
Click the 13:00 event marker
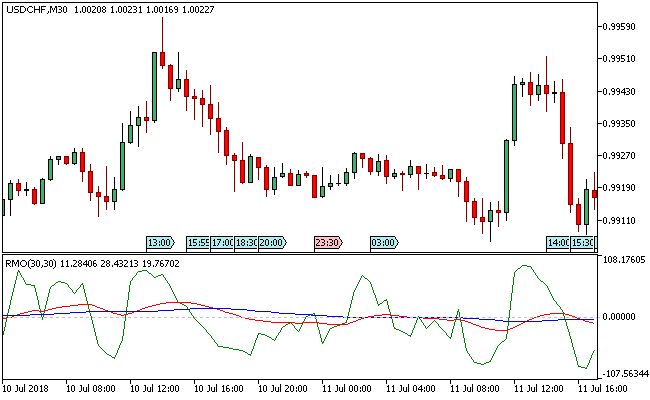(x=160, y=242)
